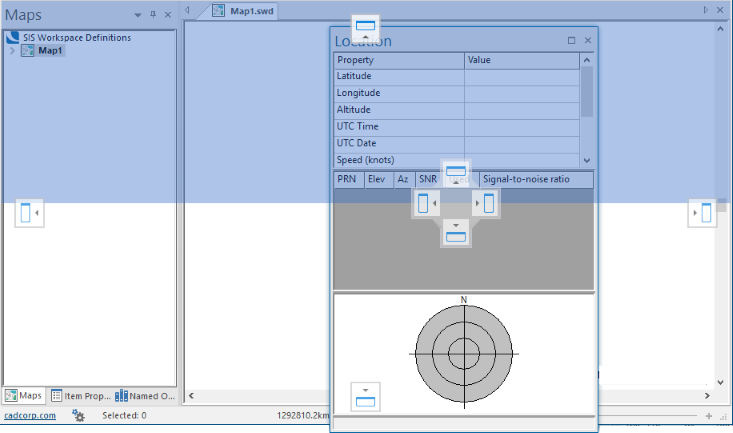Click the zoom plus icon in status bar
733x433 pixels.
(x=709, y=416)
